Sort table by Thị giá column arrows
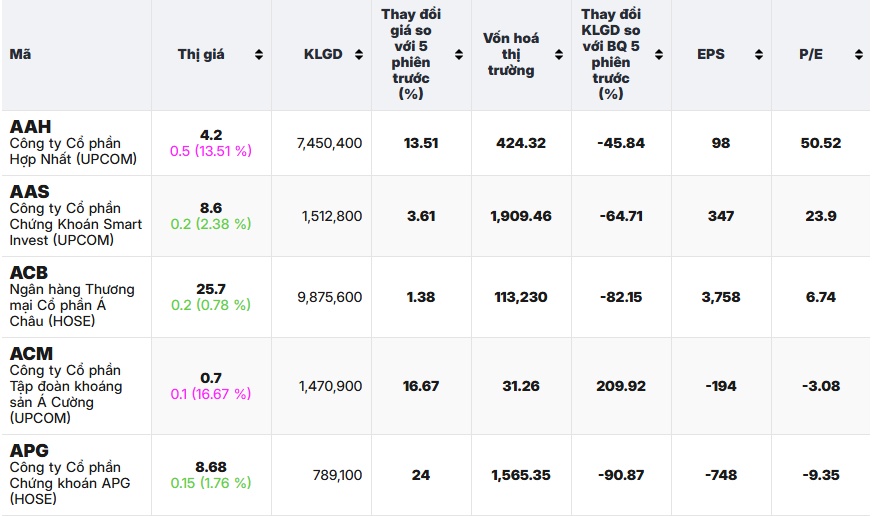 (259, 54)
